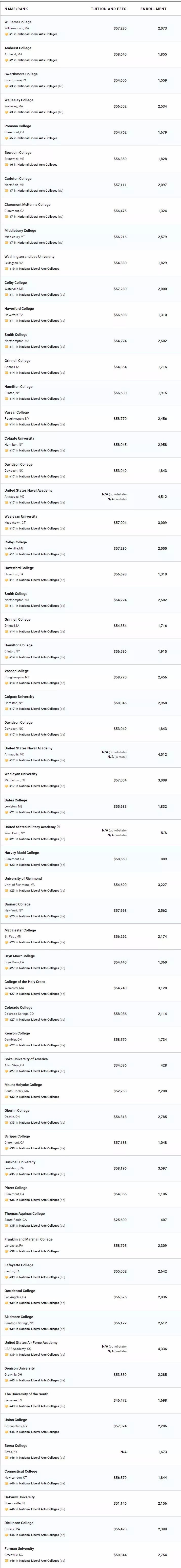Screen dimensions: 181x1568
Task: Click the rank badge icon for Furman University
Action: pos(6,1561)
